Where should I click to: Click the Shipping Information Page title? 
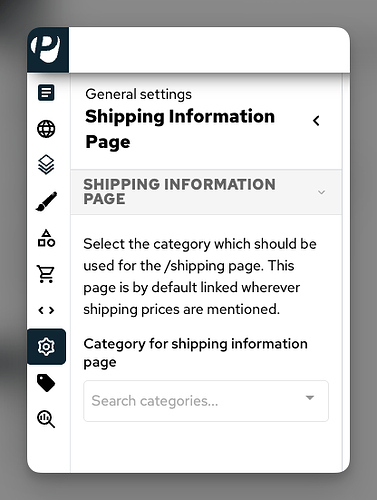coord(180,129)
